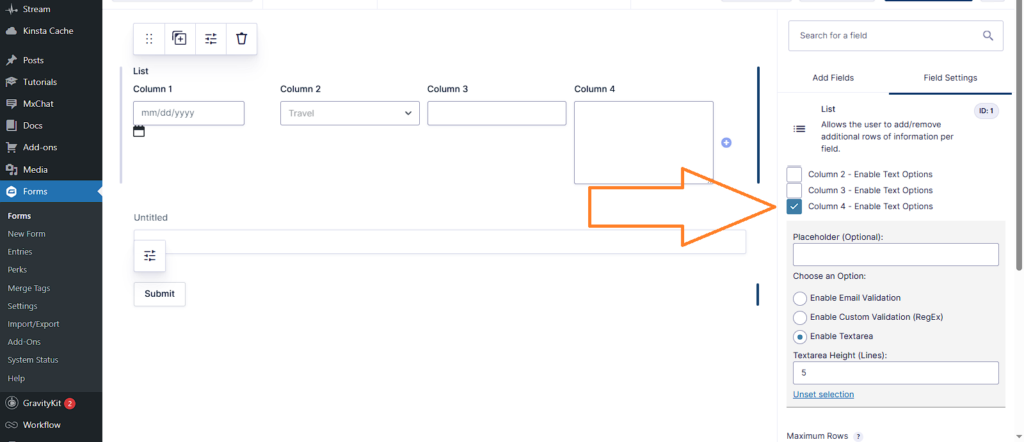Select Enable Textarea radio button
Viewport: 1024px width, 442px height.
click(800, 337)
